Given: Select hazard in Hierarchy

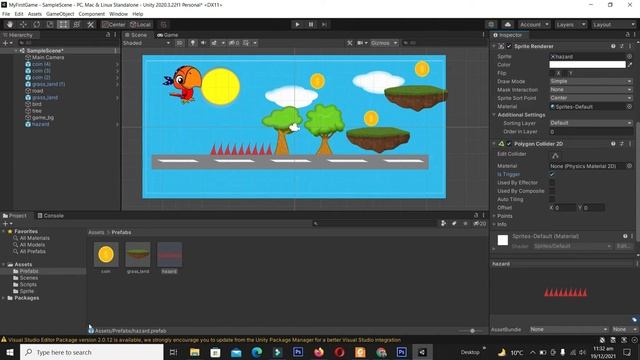Looking at the screenshot, I should [40, 124].
